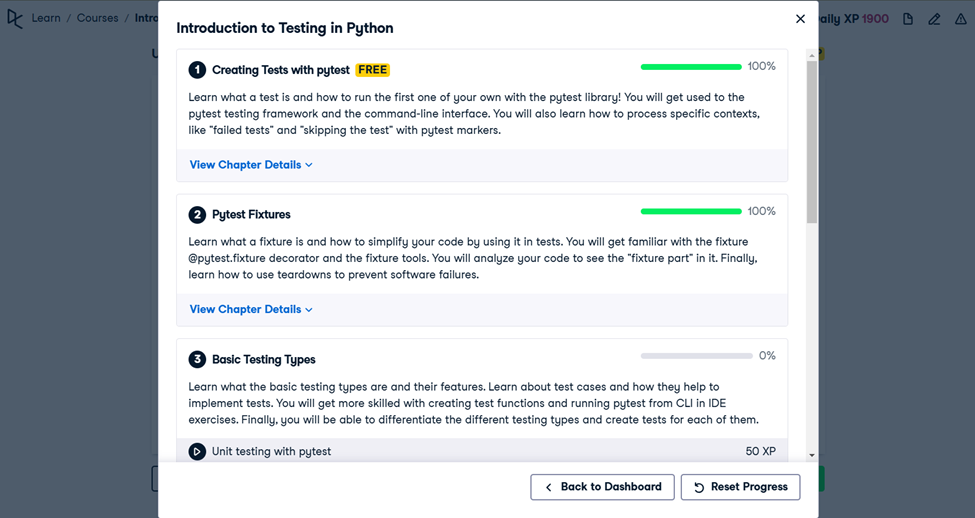975x518 pixels.
Task: Click the play icon for Unit testing with pytest
Action: coord(197,451)
